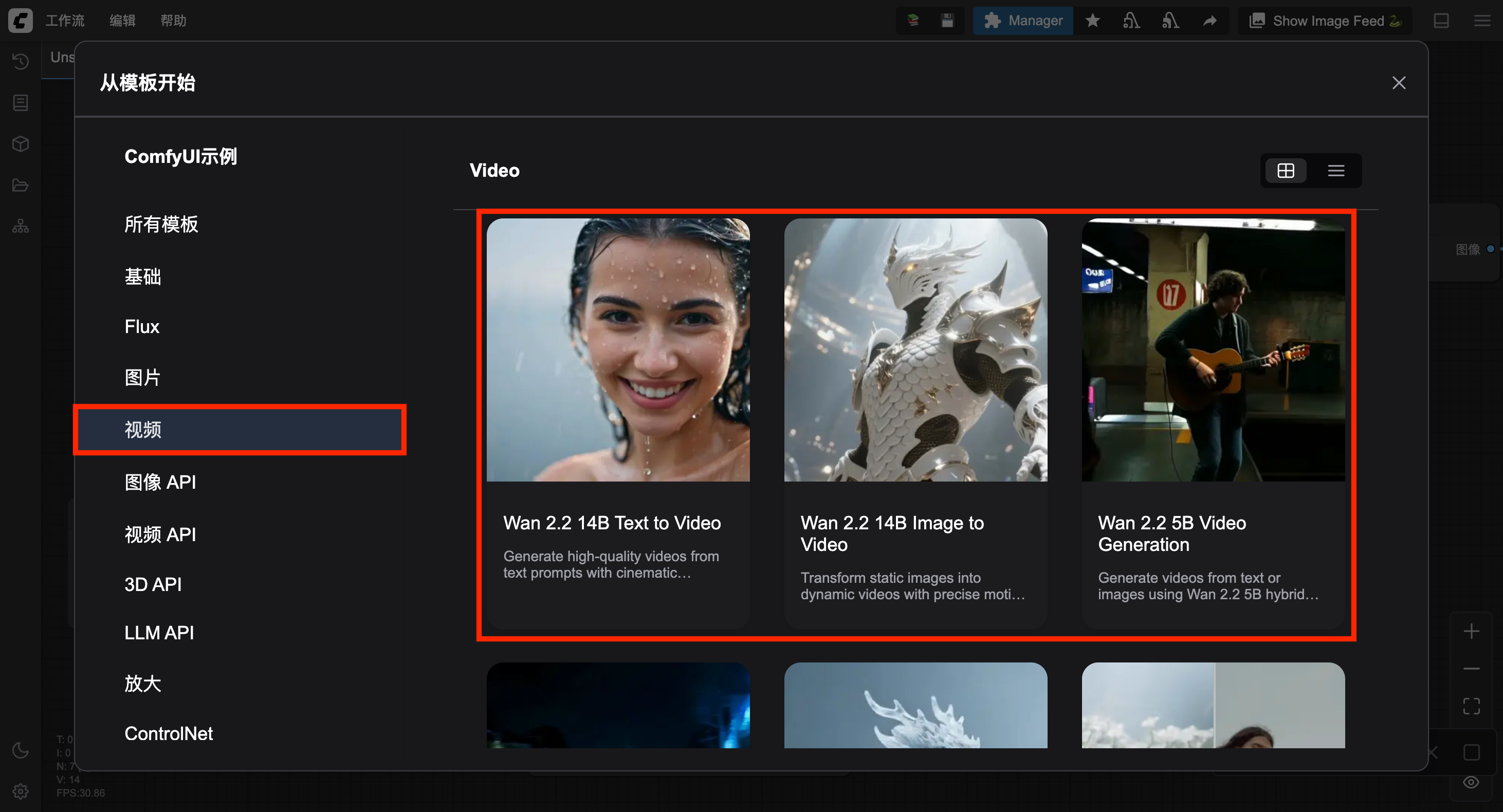Screen dimensions: 1503x812
Task: Select 放大 category
Action: (241, 683)
